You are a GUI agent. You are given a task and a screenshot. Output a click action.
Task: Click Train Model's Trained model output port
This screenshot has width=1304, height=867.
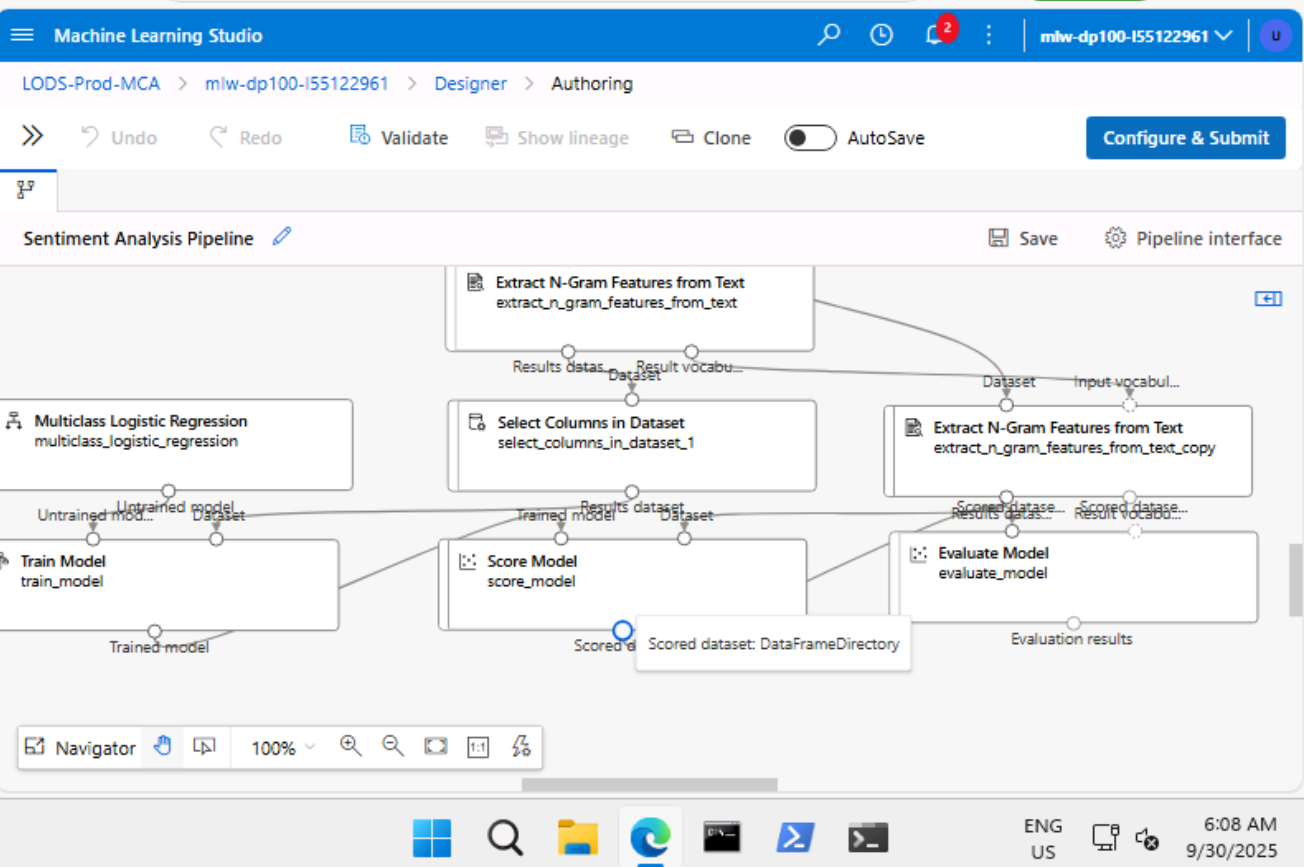tap(155, 631)
